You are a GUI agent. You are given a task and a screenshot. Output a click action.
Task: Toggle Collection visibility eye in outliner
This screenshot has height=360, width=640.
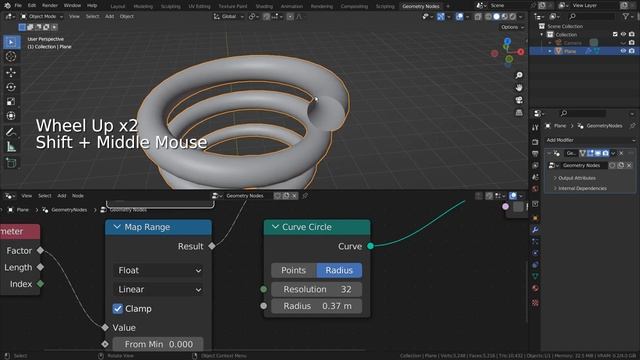pos(623,35)
